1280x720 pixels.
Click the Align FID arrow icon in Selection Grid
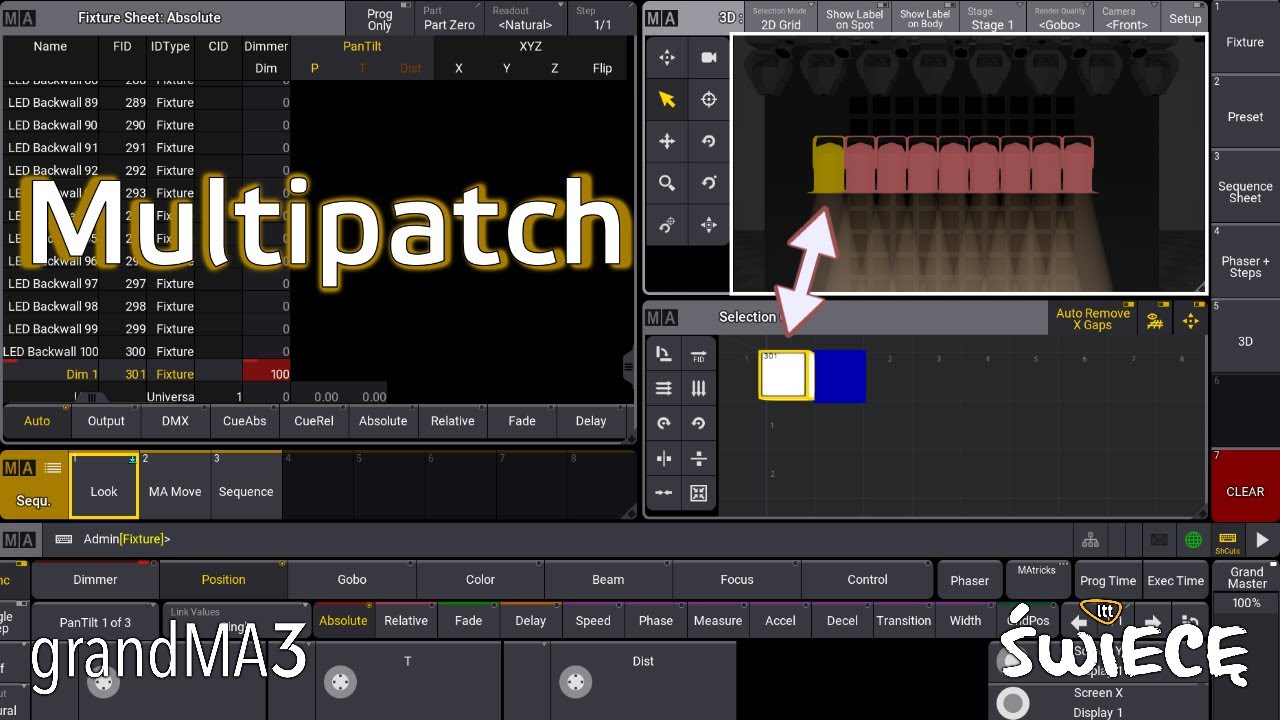tap(698, 356)
